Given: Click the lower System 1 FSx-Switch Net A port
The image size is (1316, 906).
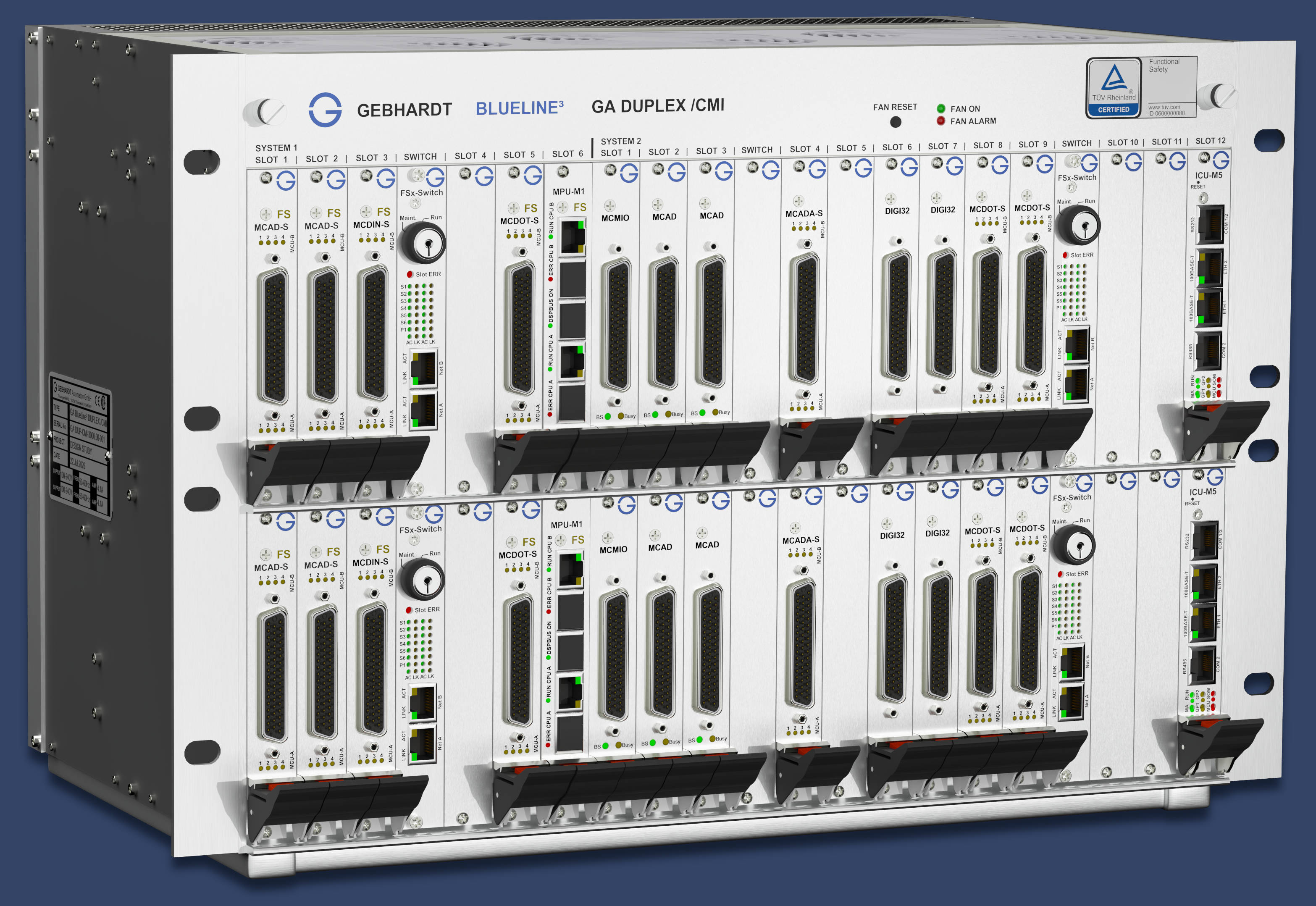Looking at the screenshot, I should tap(422, 744).
